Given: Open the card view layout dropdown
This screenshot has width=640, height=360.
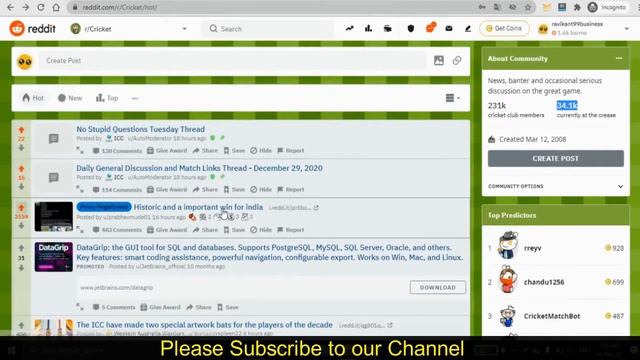Looking at the screenshot, I should [x=452, y=98].
